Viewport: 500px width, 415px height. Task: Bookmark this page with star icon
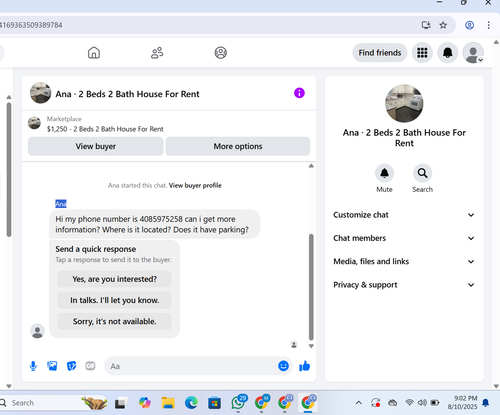443,25
